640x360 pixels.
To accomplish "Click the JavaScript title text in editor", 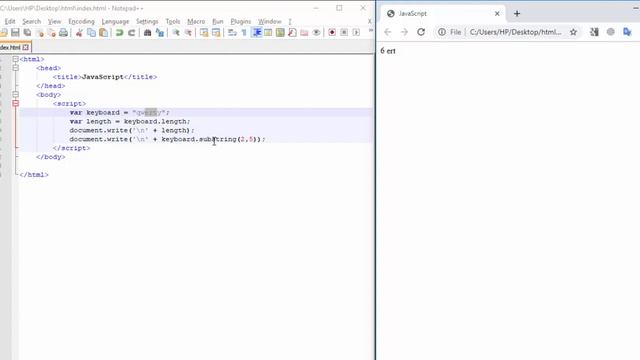I will [x=103, y=77].
